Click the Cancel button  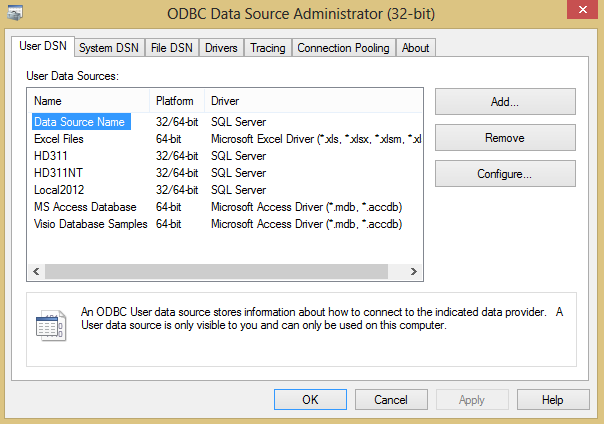391,399
